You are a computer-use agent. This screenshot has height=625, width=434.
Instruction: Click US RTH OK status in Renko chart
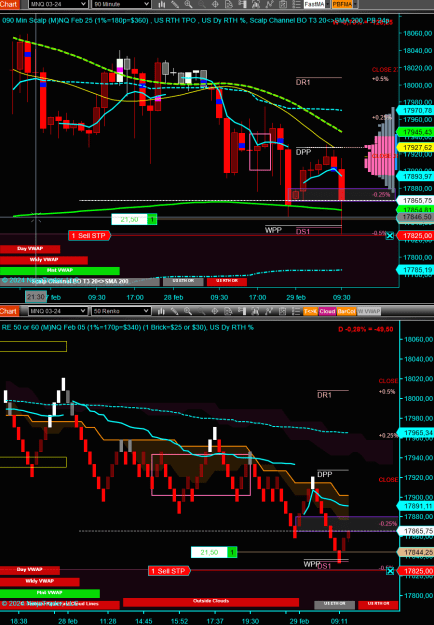click(378, 604)
